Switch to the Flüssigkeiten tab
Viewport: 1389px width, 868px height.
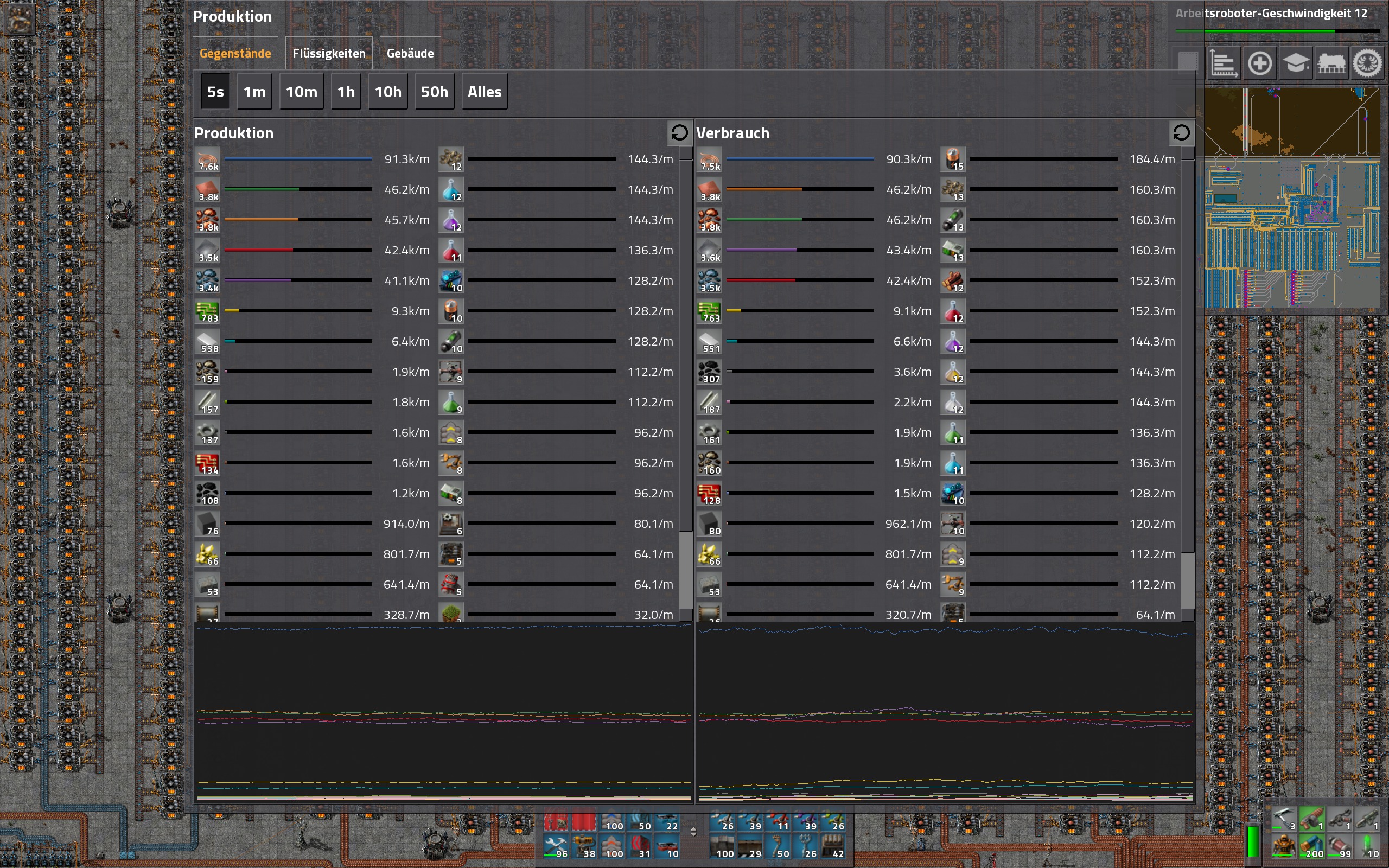329,53
